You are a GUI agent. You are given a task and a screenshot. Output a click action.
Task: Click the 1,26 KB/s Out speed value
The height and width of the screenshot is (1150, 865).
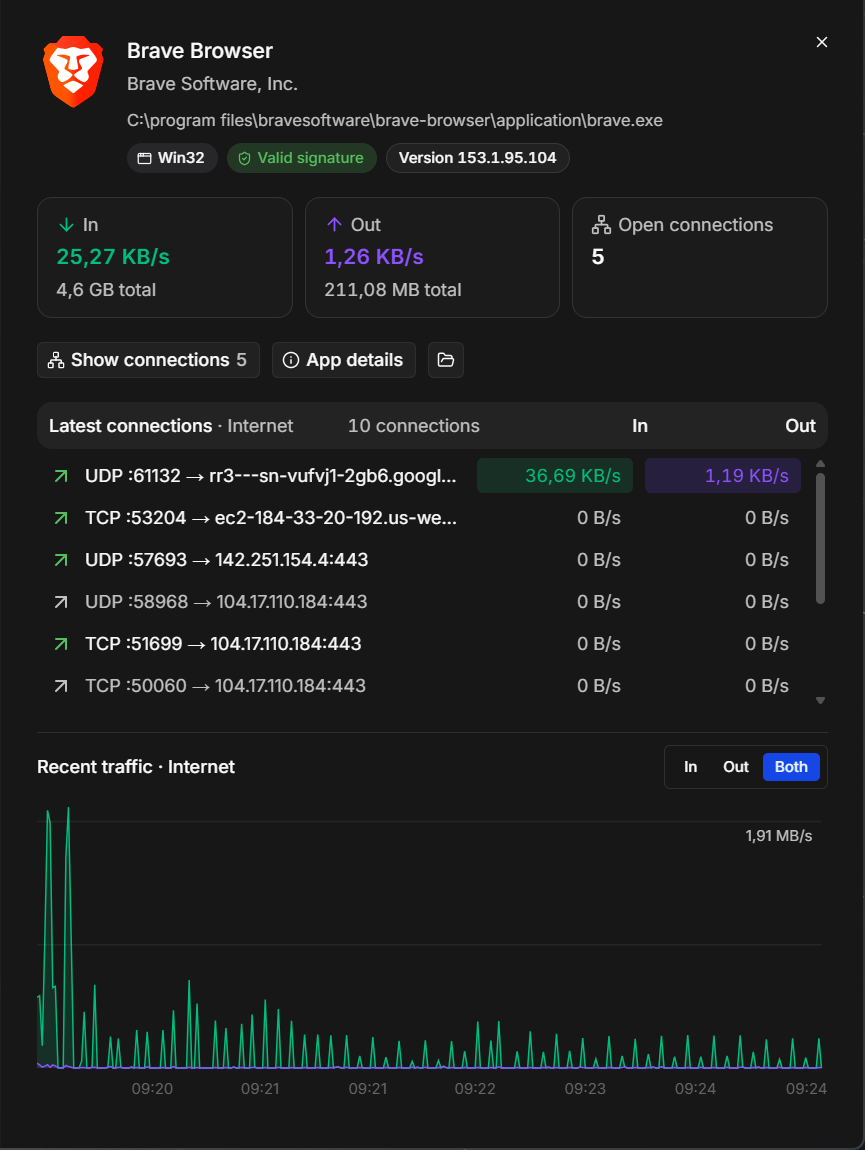(374, 257)
